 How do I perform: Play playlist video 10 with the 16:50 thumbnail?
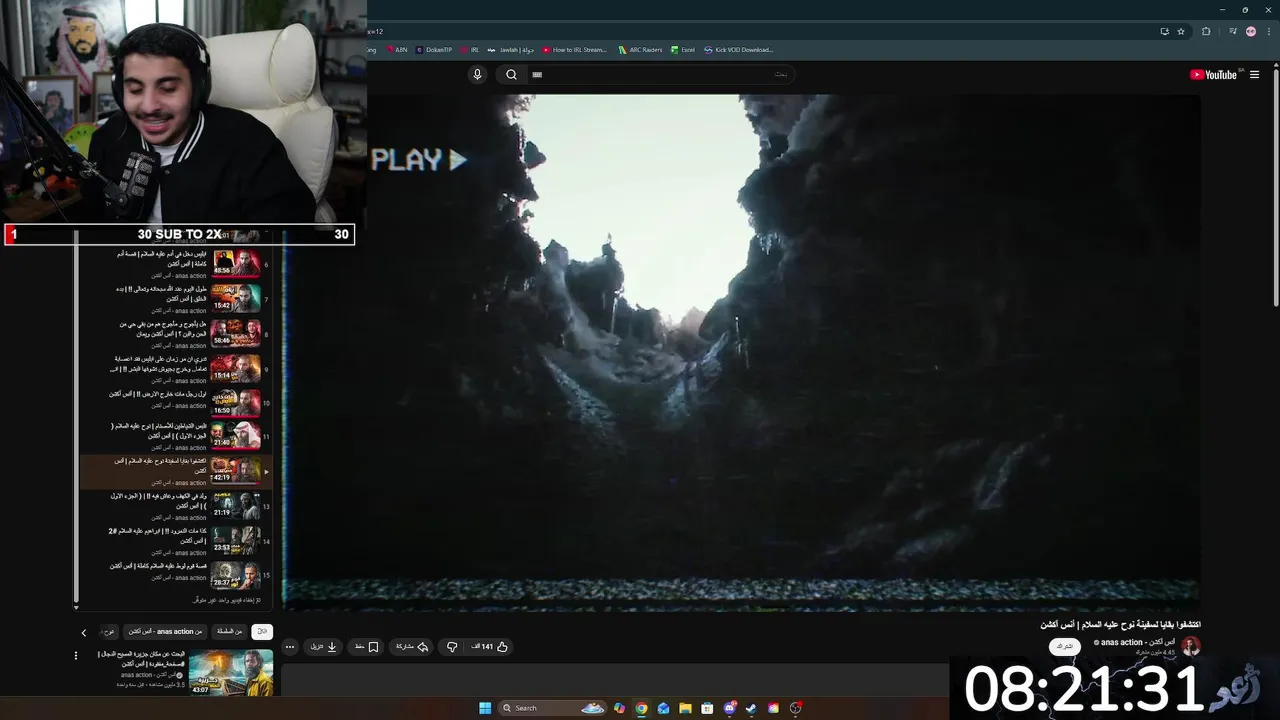point(236,403)
